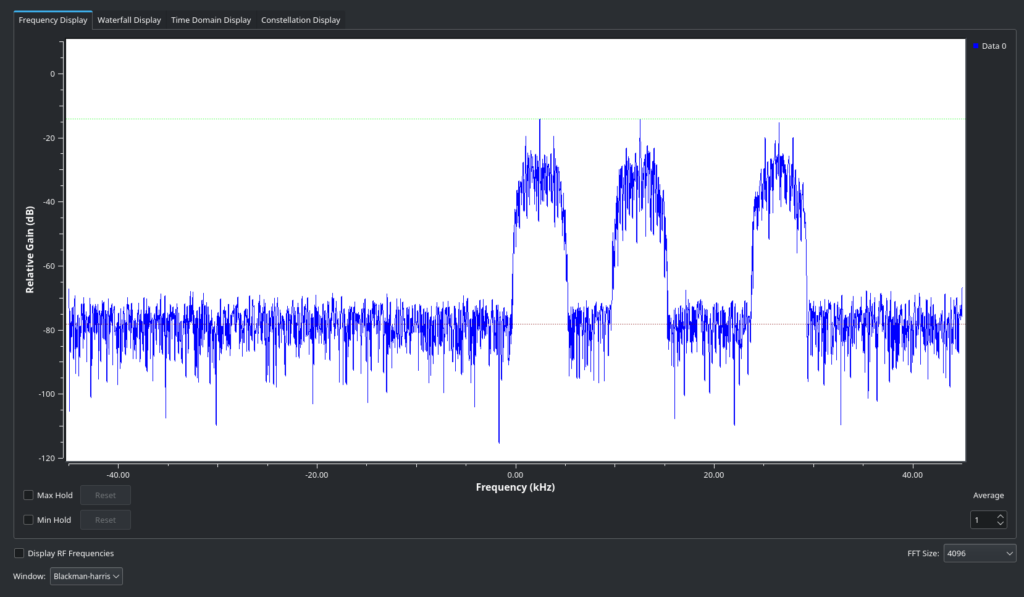Switch to the Waterfall Display tab
1024x597 pixels.
coord(128,20)
